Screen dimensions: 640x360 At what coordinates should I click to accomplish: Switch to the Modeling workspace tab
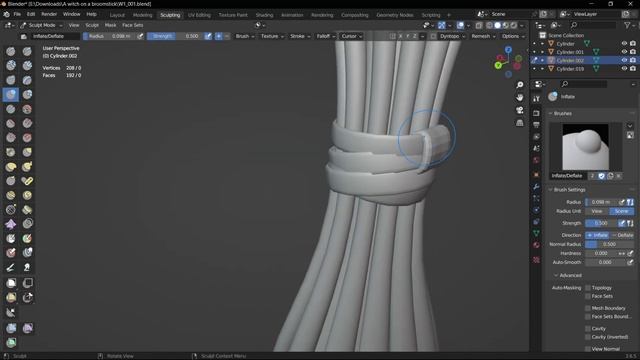point(142,15)
